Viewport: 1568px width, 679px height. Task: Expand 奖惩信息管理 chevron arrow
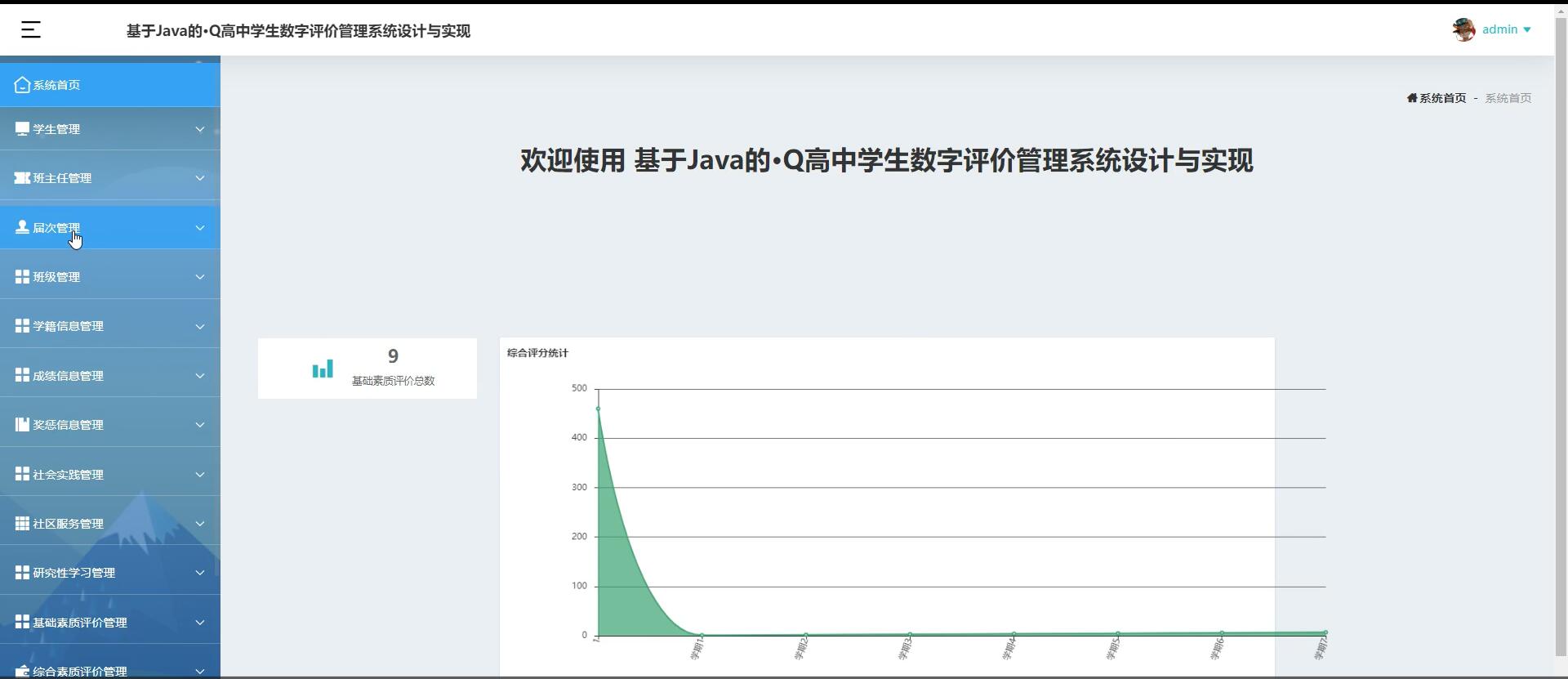[199, 425]
